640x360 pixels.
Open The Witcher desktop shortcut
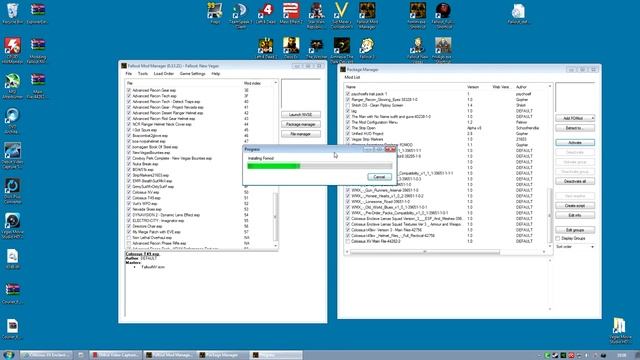[316, 48]
